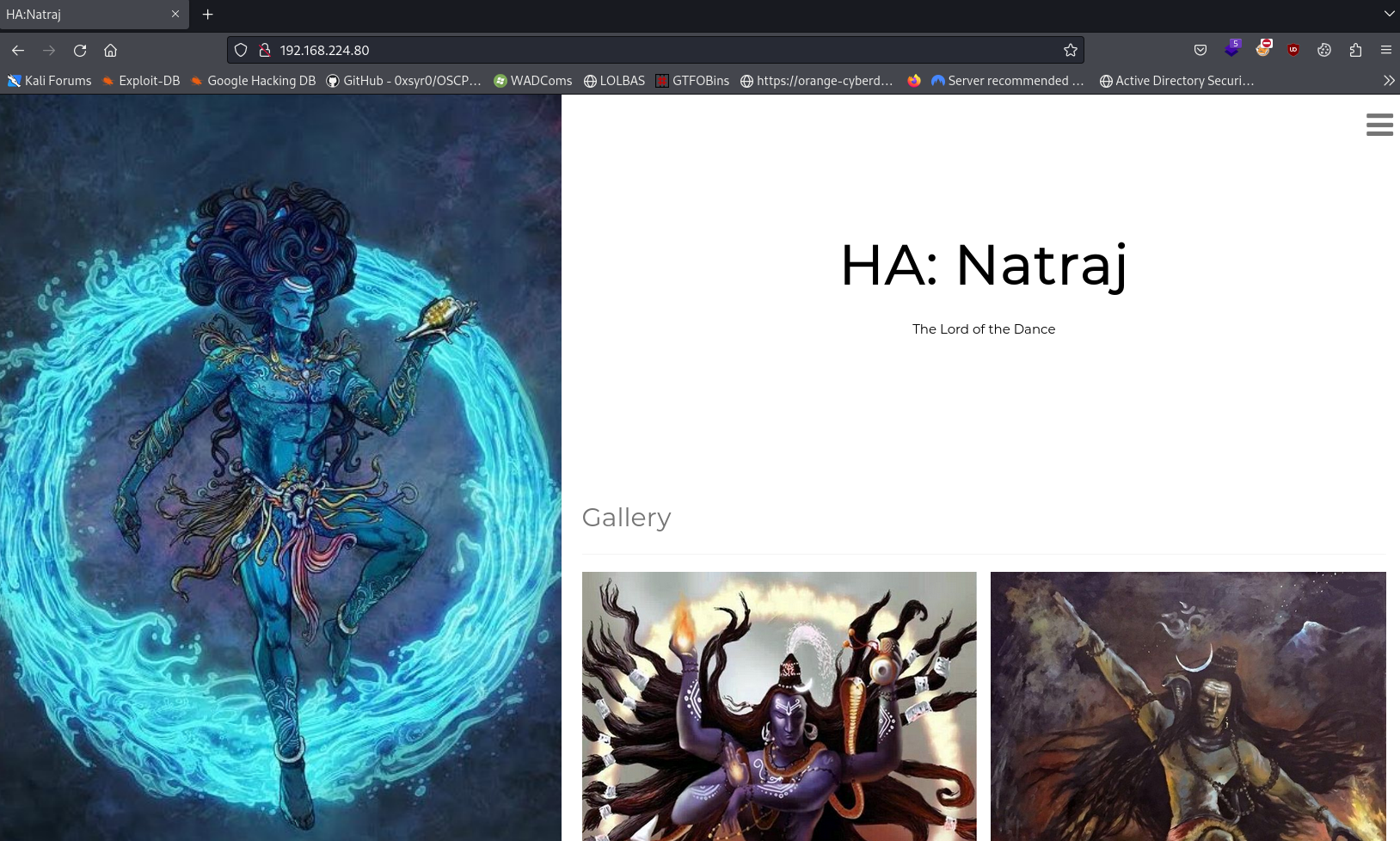Open the Google Hacking DB bookmark
Screen dimensions: 1400x841
tap(253, 80)
